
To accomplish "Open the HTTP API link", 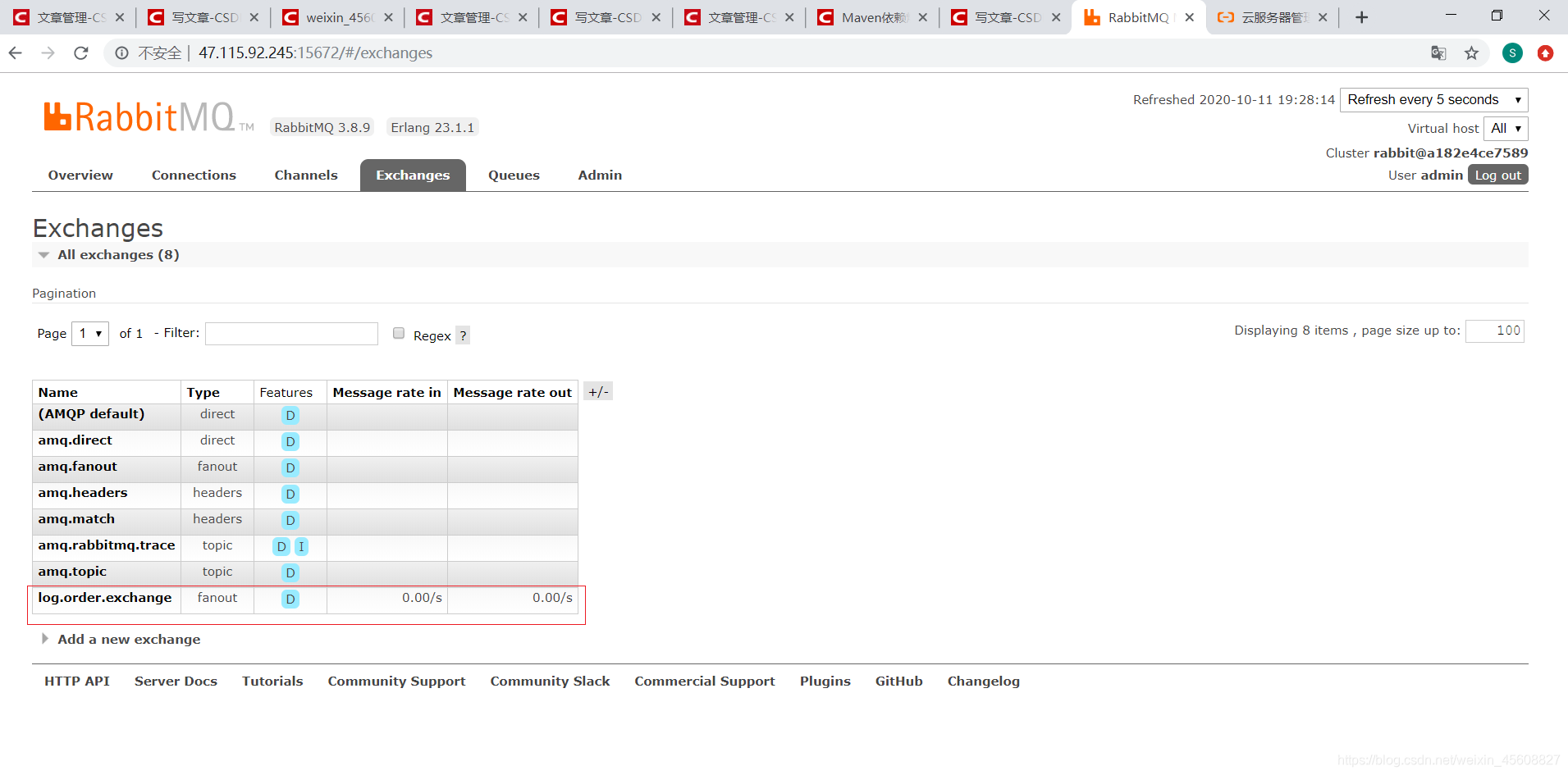I will [x=77, y=682].
